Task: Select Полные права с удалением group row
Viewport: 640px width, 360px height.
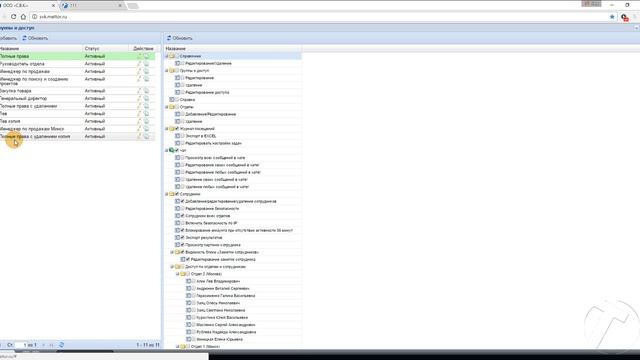Action: [x=78, y=106]
